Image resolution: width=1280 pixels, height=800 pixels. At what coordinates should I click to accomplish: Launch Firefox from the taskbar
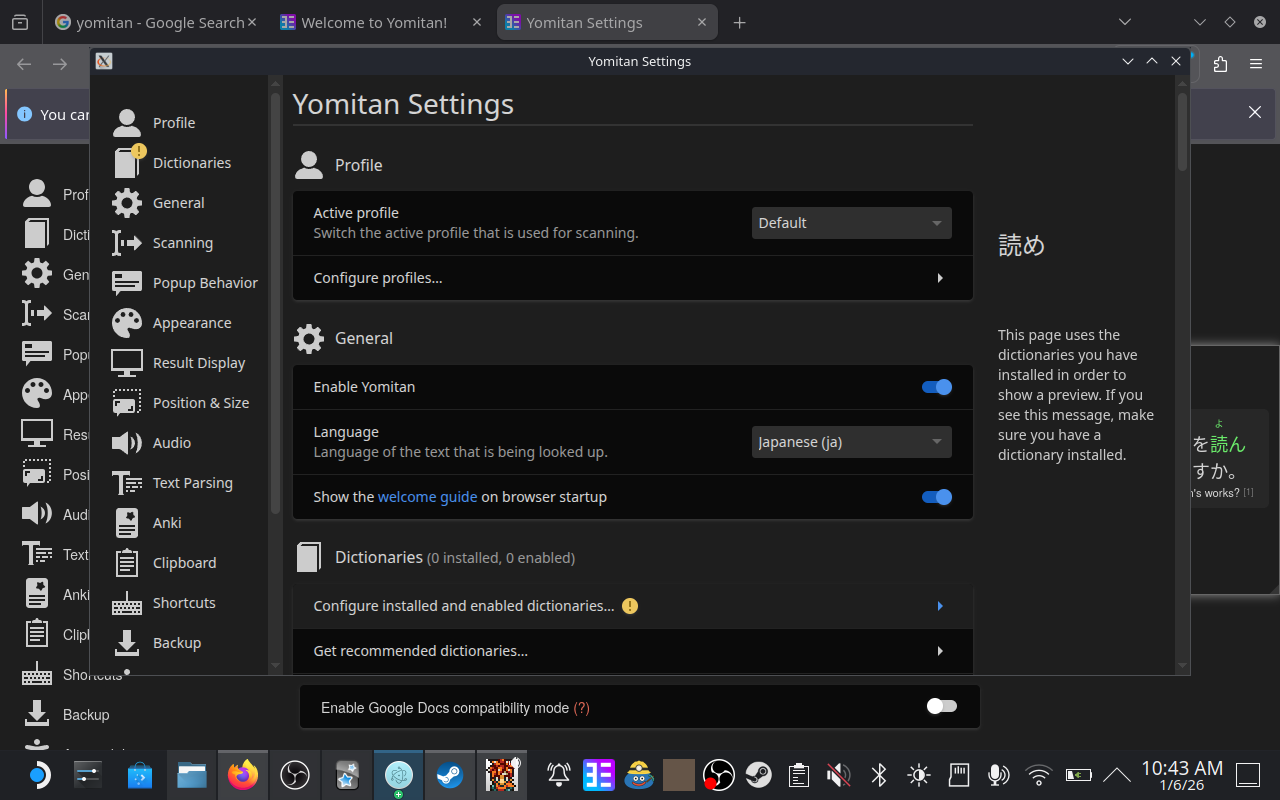[x=242, y=775]
